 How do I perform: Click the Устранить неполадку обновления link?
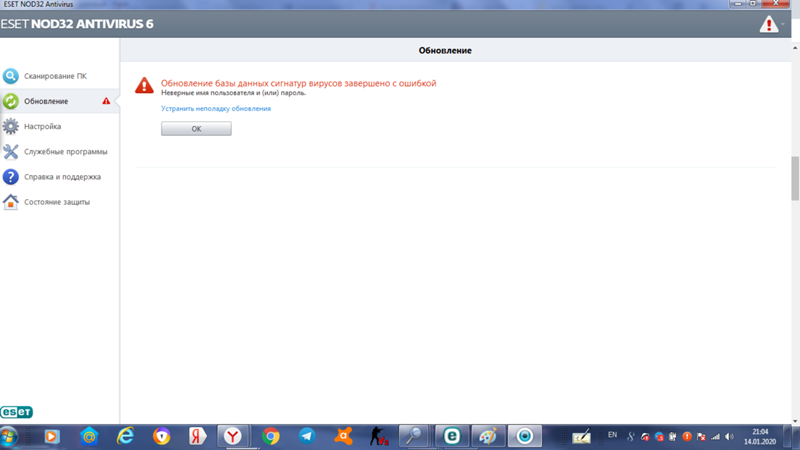pos(216,109)
